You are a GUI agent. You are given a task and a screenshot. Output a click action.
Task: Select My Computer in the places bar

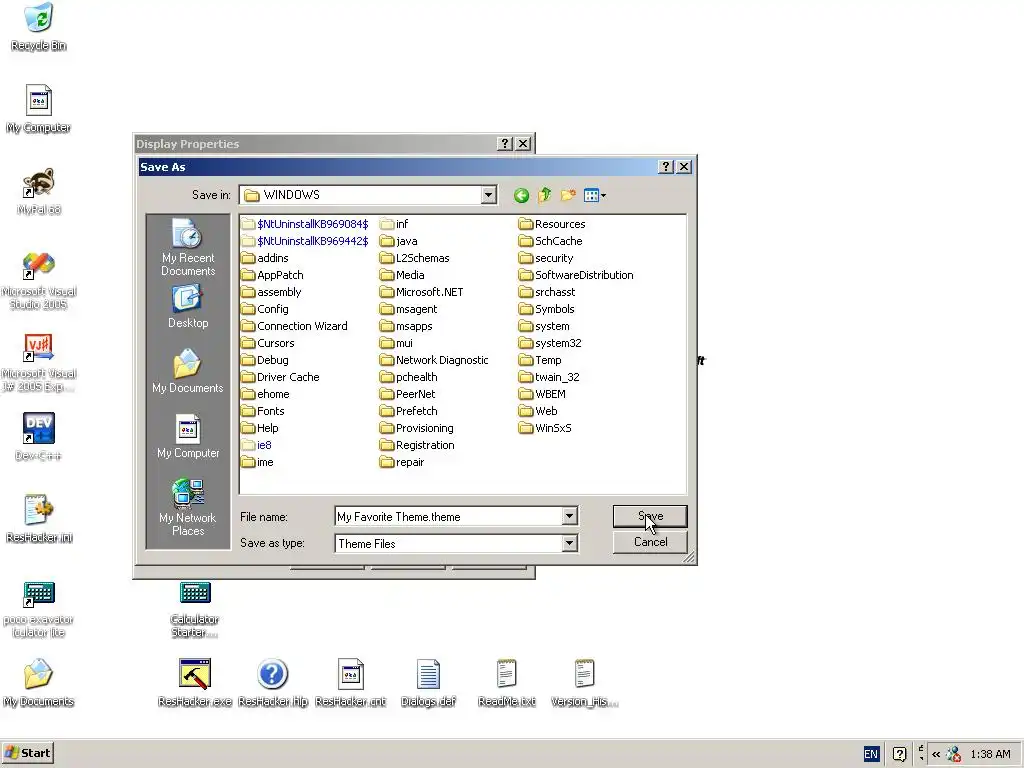188,437
